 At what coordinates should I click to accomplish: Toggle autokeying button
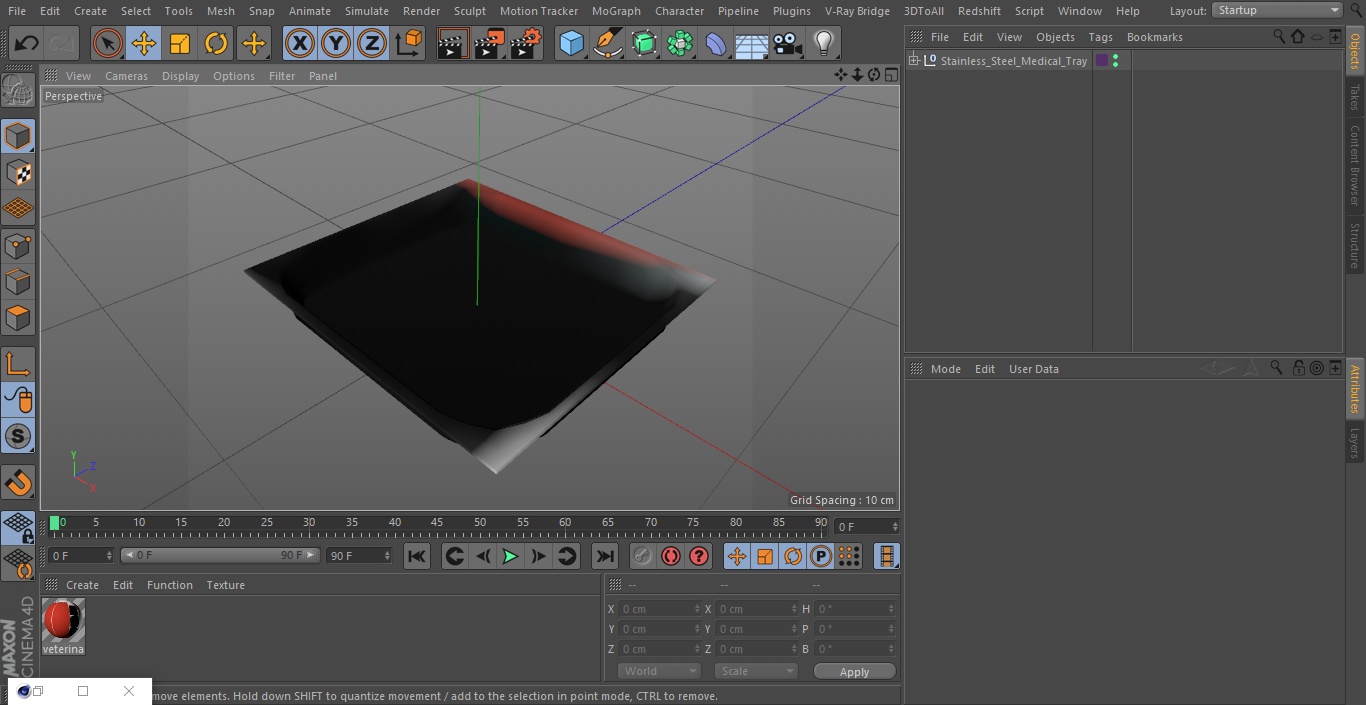(671, 556)
